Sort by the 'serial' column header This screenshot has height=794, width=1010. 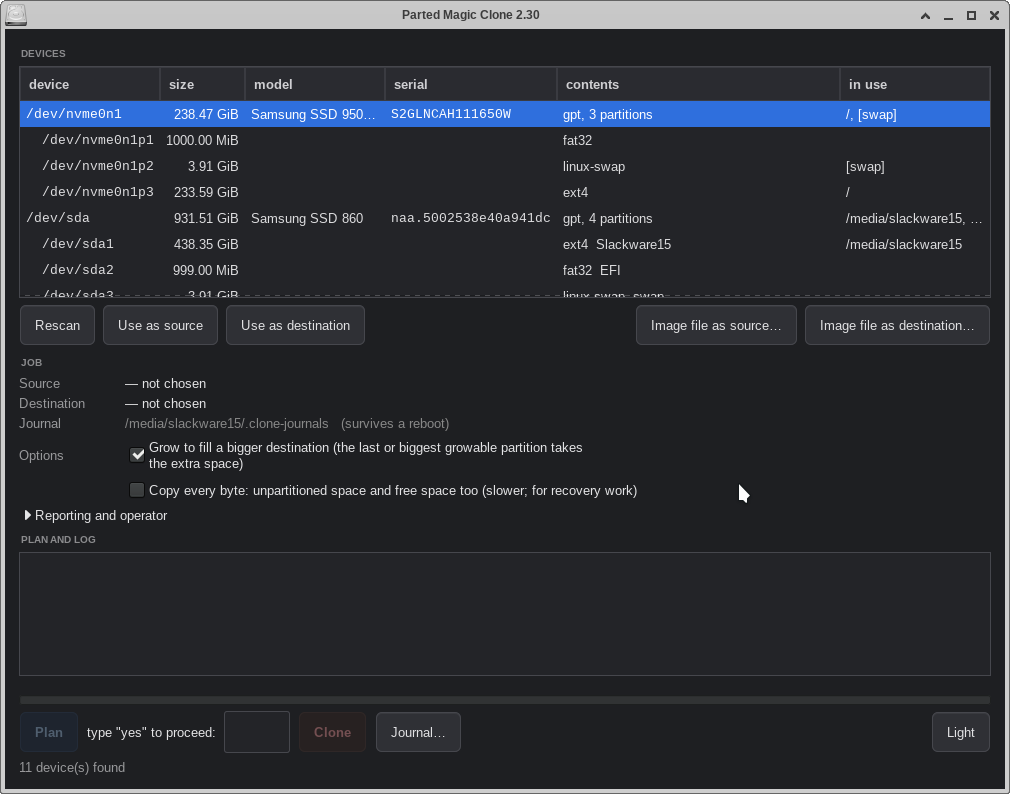pos(471,84)
